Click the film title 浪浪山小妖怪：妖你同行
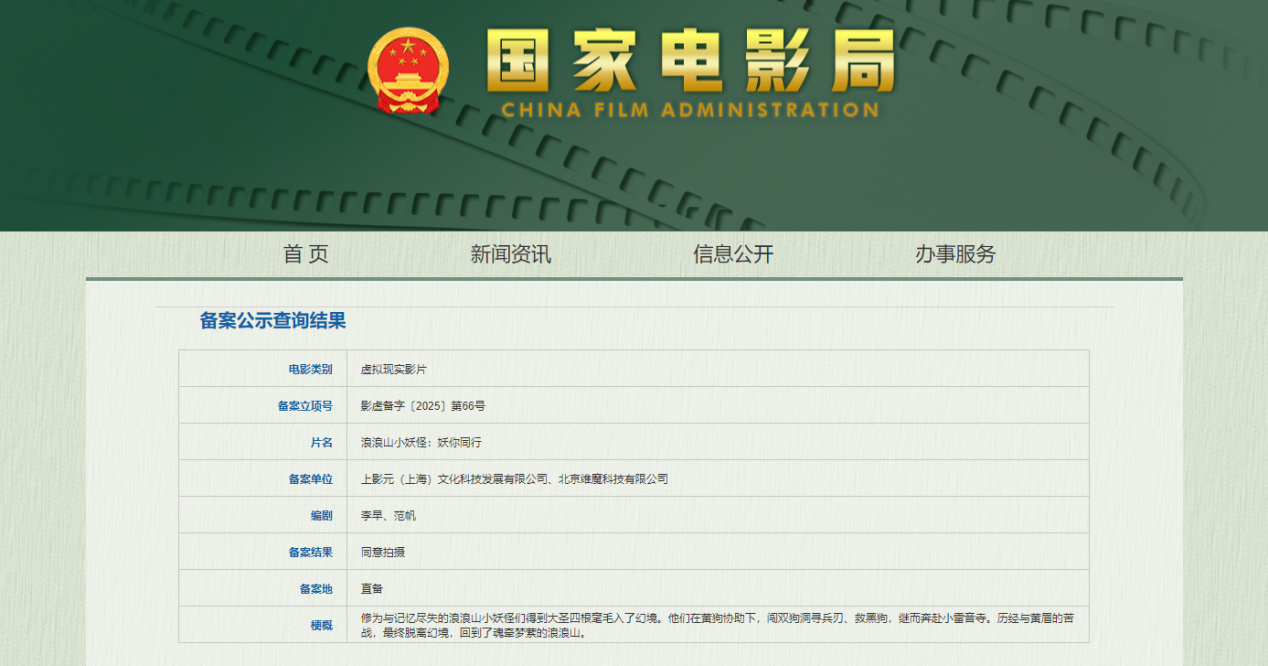Screen dimensions: 1268x666 pyautogui.click(x=421, y=442)
